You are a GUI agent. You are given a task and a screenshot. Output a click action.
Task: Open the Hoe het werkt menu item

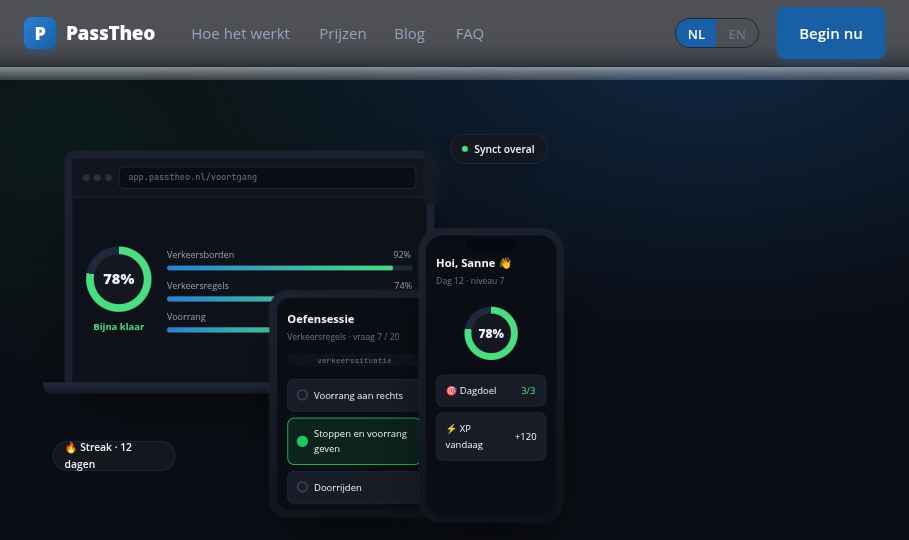(x=241, y=34)
